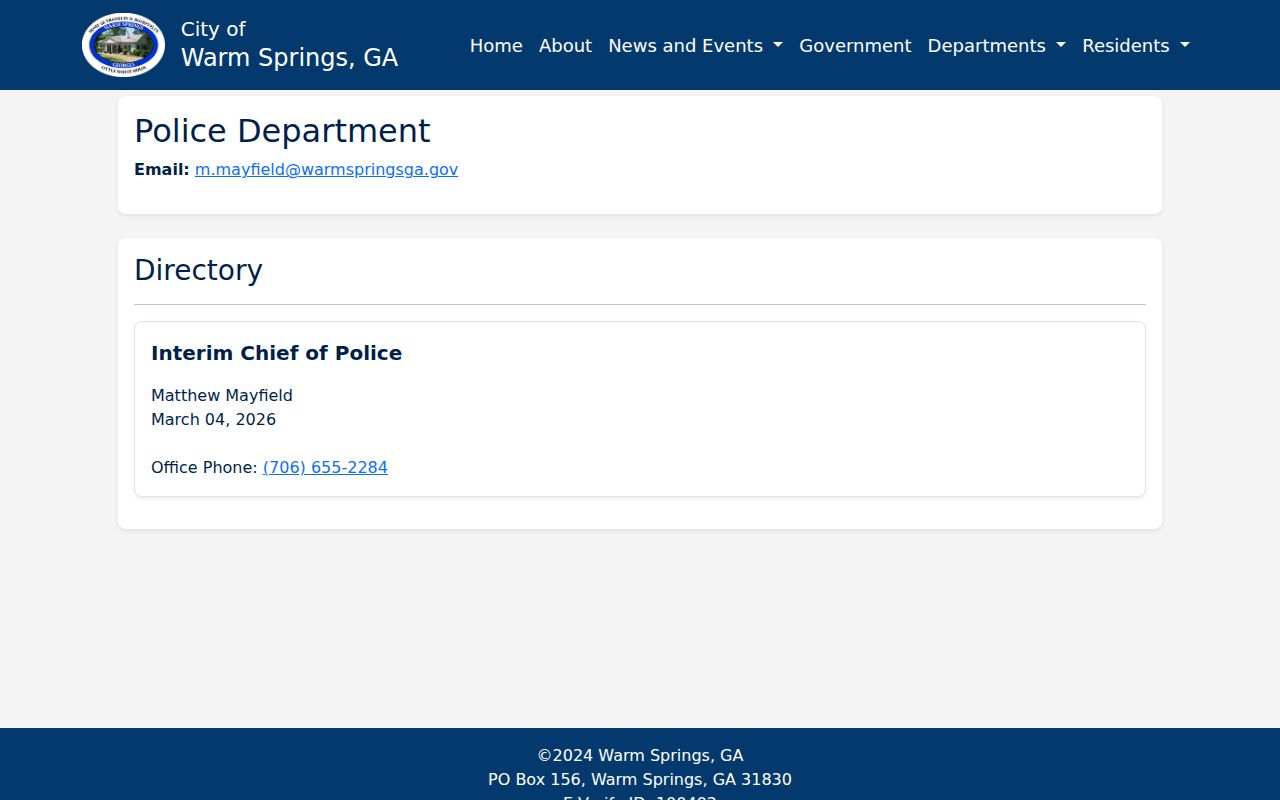Select the Office Phone: label
Viewport: 1280px width, 800px height.
(204, 468)
